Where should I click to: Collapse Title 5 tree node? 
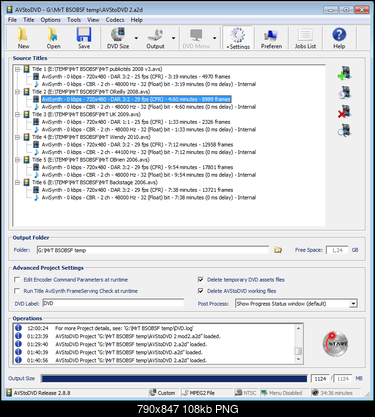pos(17,160)
